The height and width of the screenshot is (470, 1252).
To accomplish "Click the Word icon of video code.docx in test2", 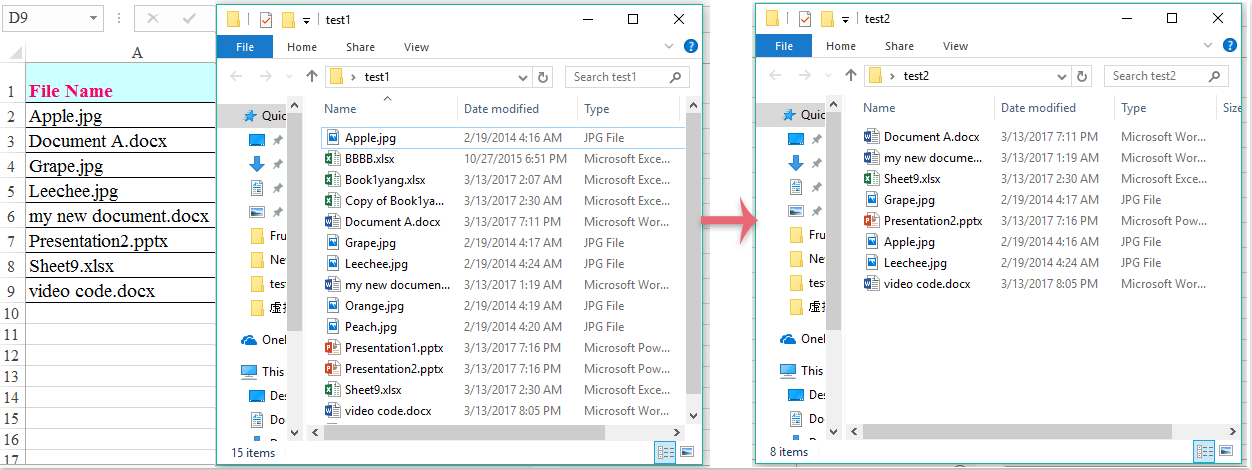I will tap(871, 284).
